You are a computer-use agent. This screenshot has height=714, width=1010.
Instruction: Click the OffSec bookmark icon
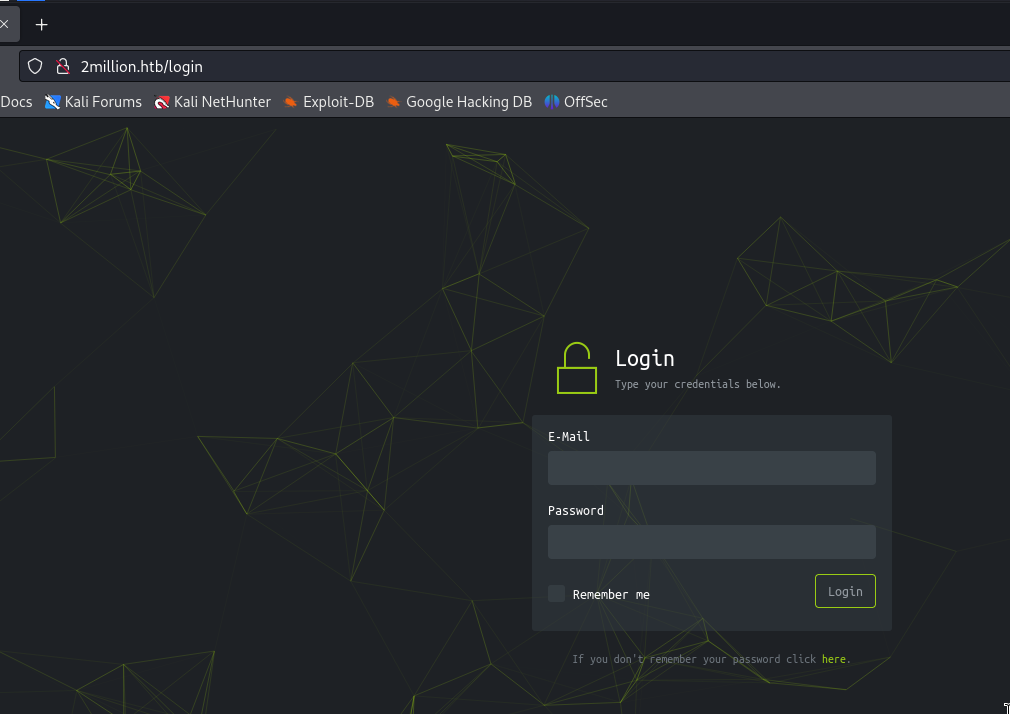[552, 102]
